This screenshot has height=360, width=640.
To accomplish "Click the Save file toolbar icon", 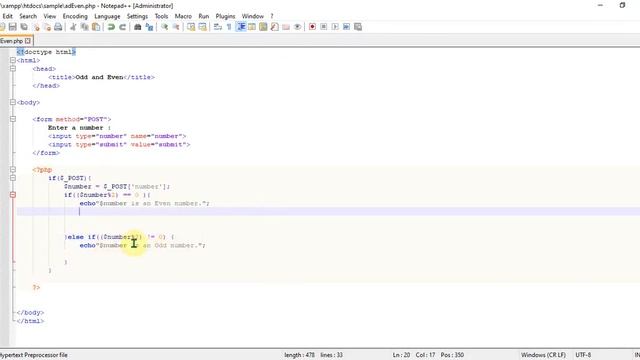I will [x=13, y=27].
